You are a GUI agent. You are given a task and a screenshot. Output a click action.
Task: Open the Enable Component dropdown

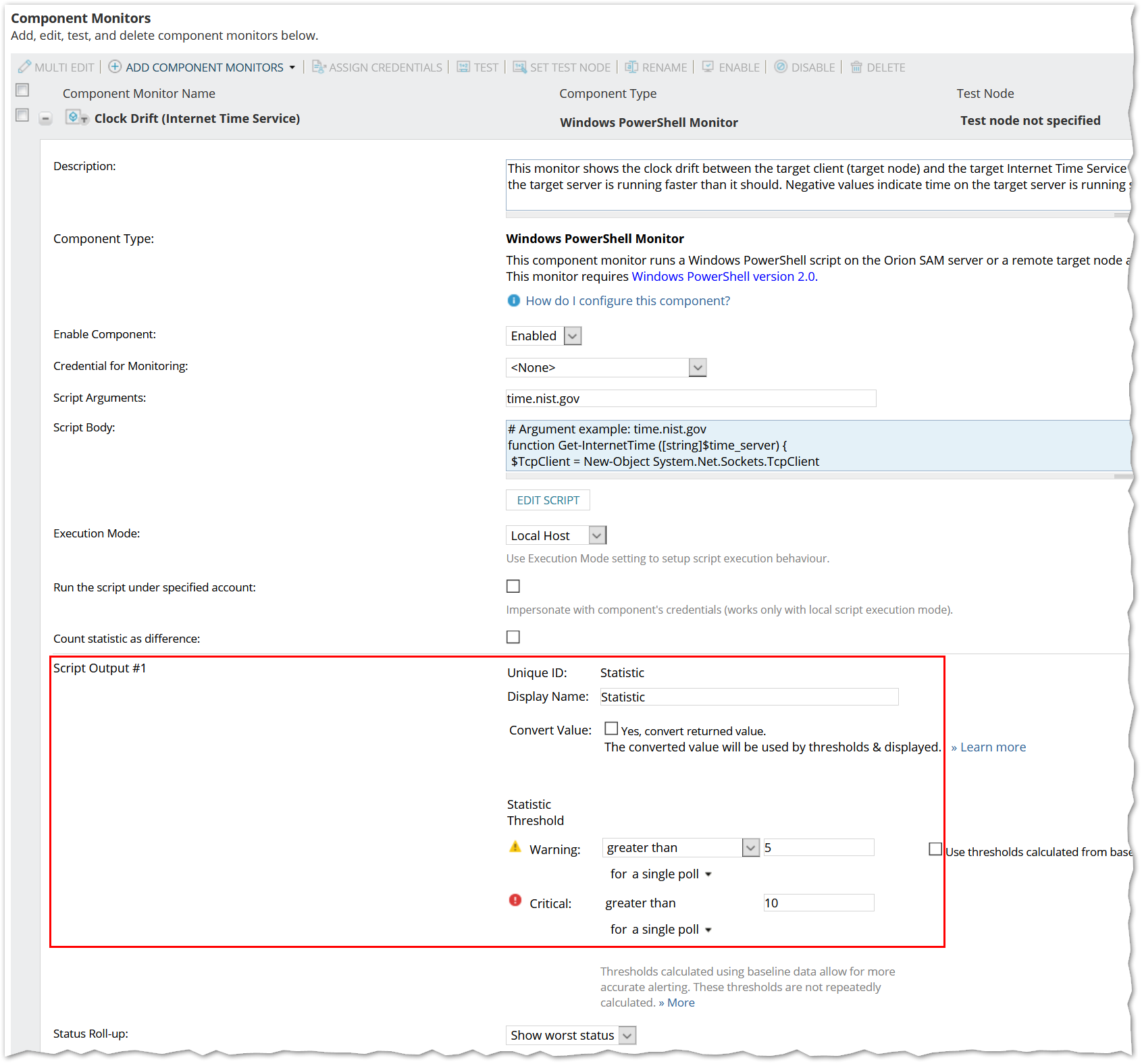point(573,336)
